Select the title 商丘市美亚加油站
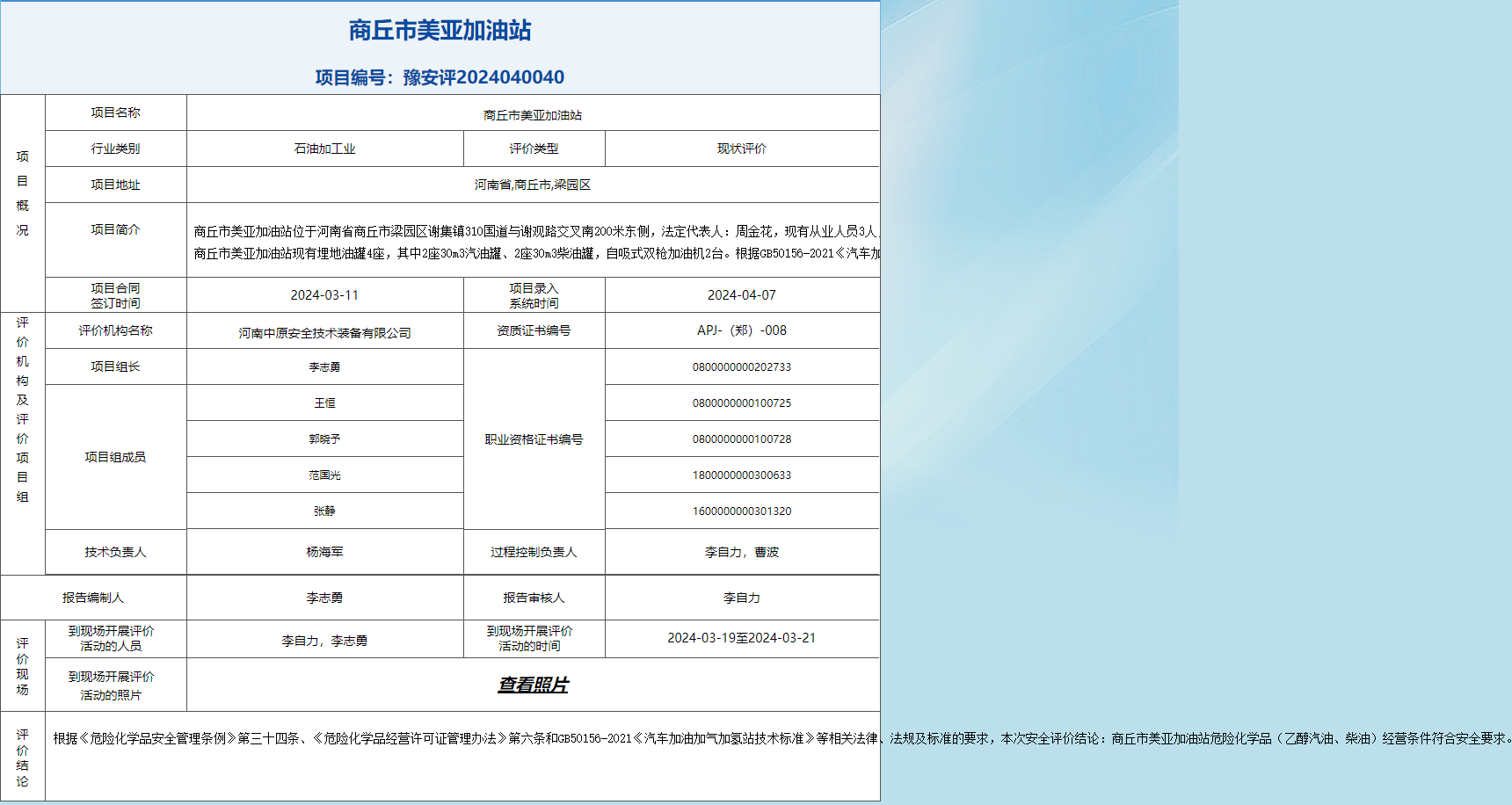Screen dimensions: 1512x805 (440, 31)
